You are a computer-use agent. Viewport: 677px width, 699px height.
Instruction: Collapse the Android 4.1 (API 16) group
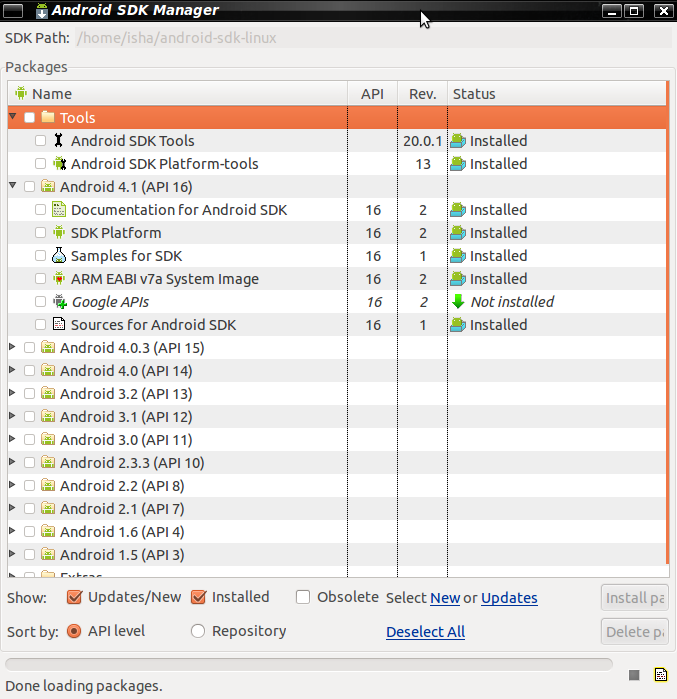pyautogui.click(x=12, y=185)
